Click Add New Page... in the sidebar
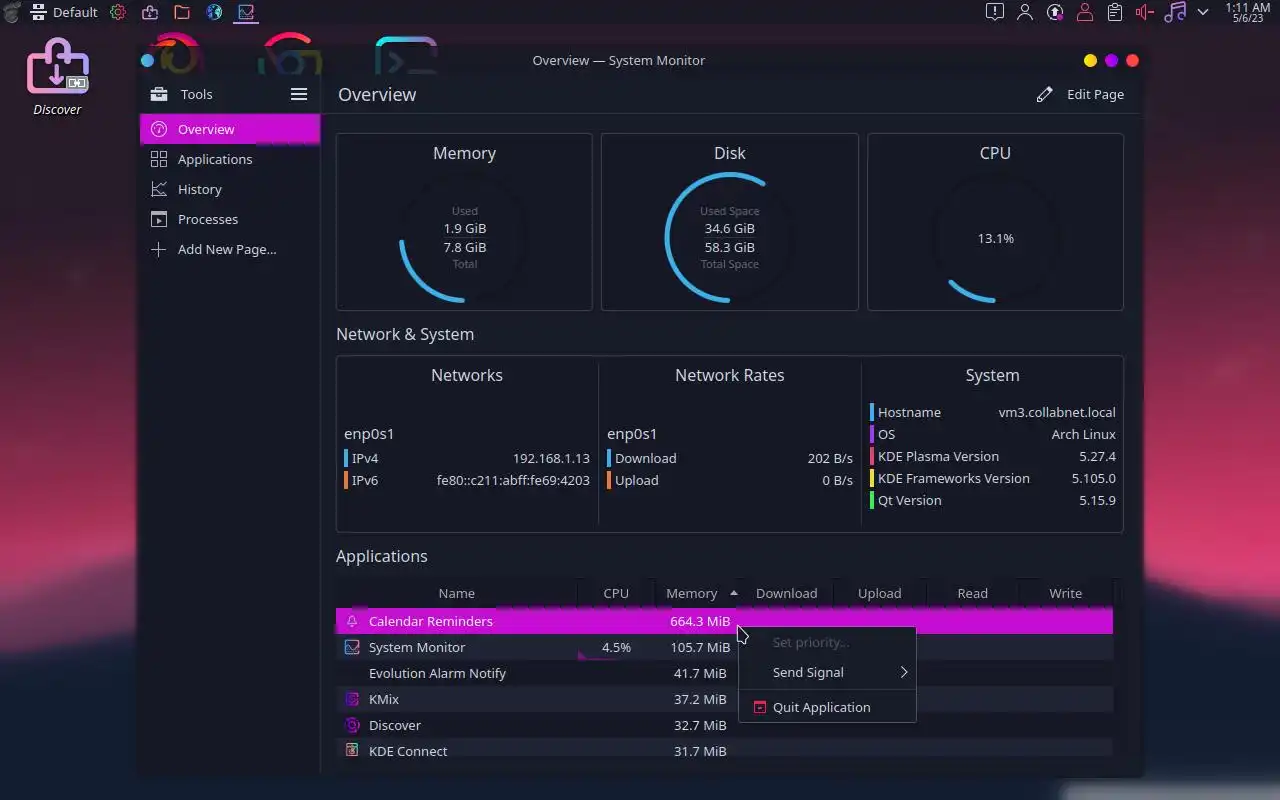The width and height of the screenshot is (1280, 800). coord(230,249)
